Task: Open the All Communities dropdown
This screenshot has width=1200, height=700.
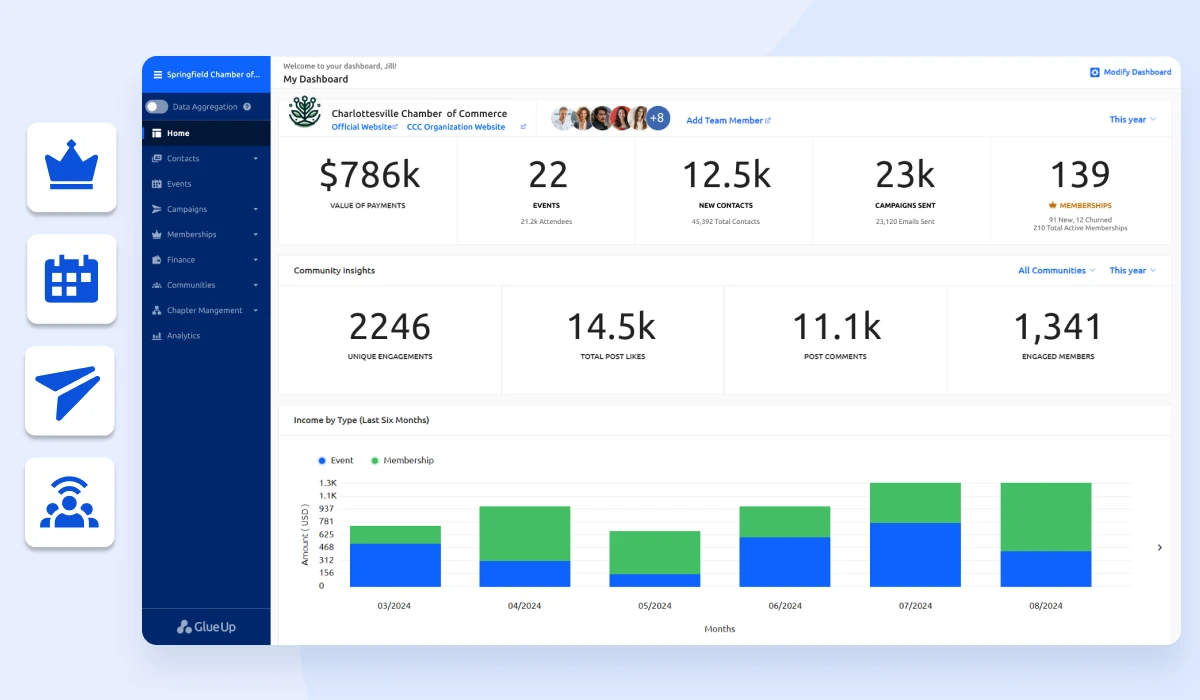Action: [1055, 270]
